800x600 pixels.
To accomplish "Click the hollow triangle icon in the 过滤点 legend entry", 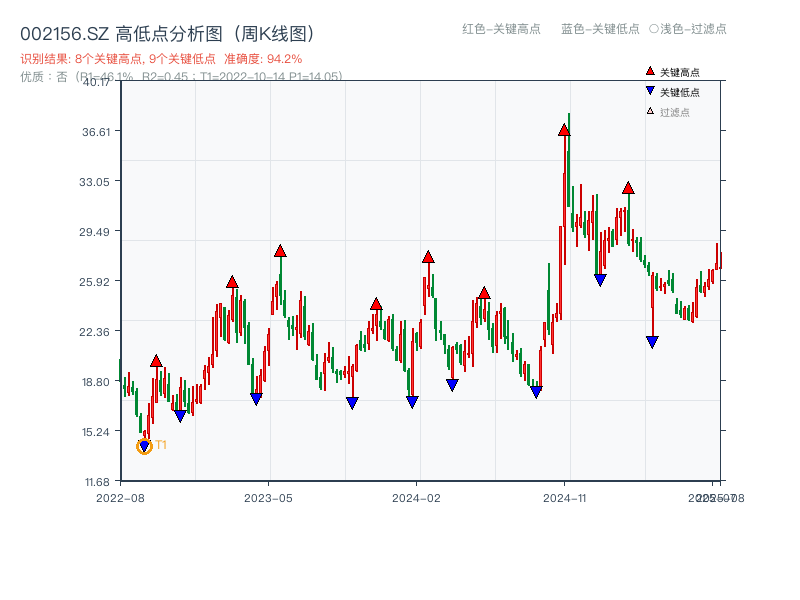I will (650, 111).
